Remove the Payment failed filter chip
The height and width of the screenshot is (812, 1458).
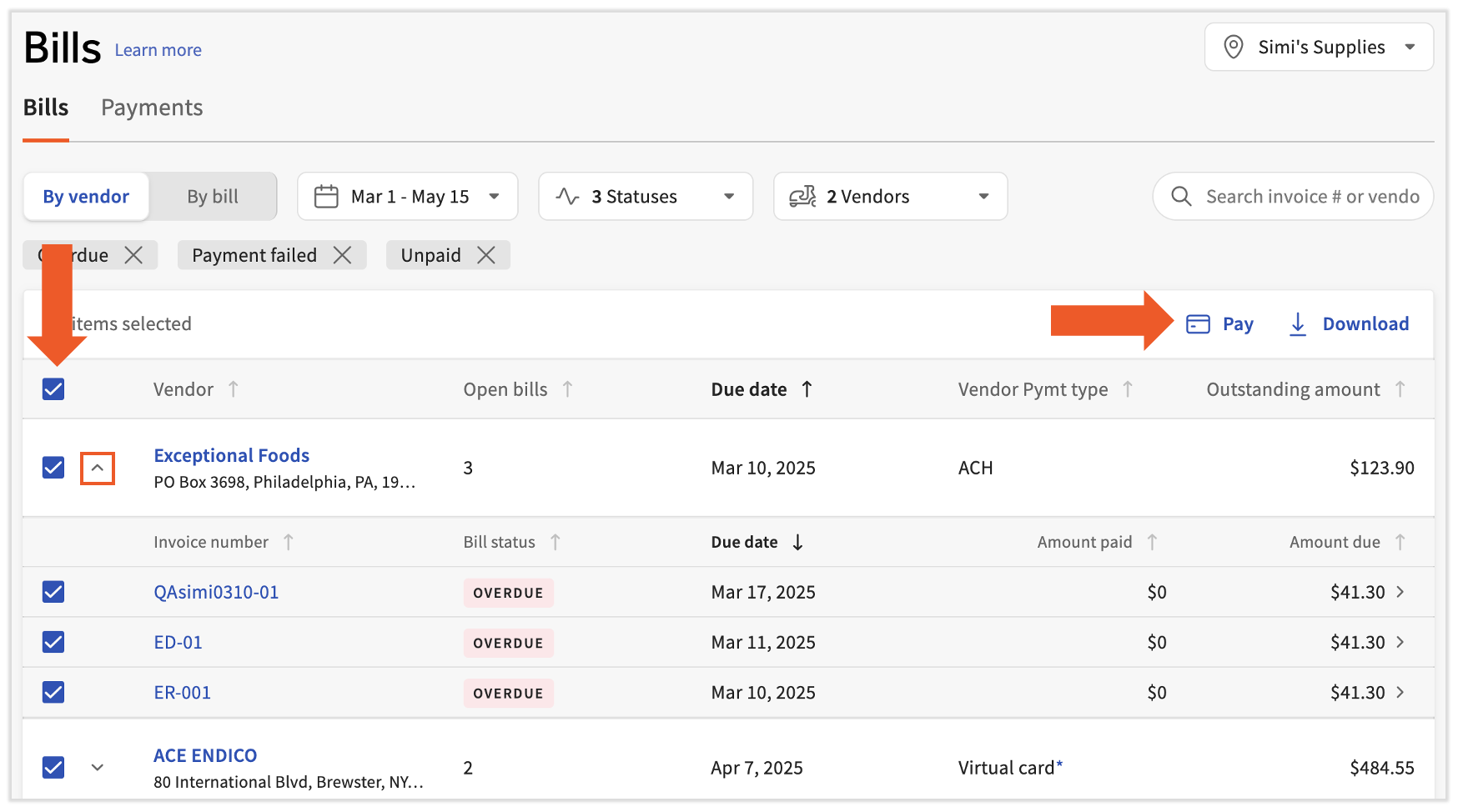(342, 255)
